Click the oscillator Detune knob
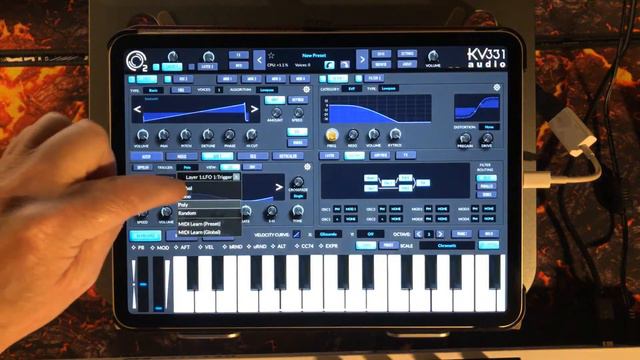The height and width of the screenshot is (360, 640). tap(208, 134)
